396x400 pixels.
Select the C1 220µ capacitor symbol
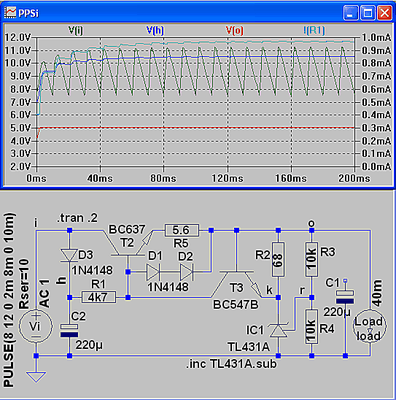click(345, 297)
